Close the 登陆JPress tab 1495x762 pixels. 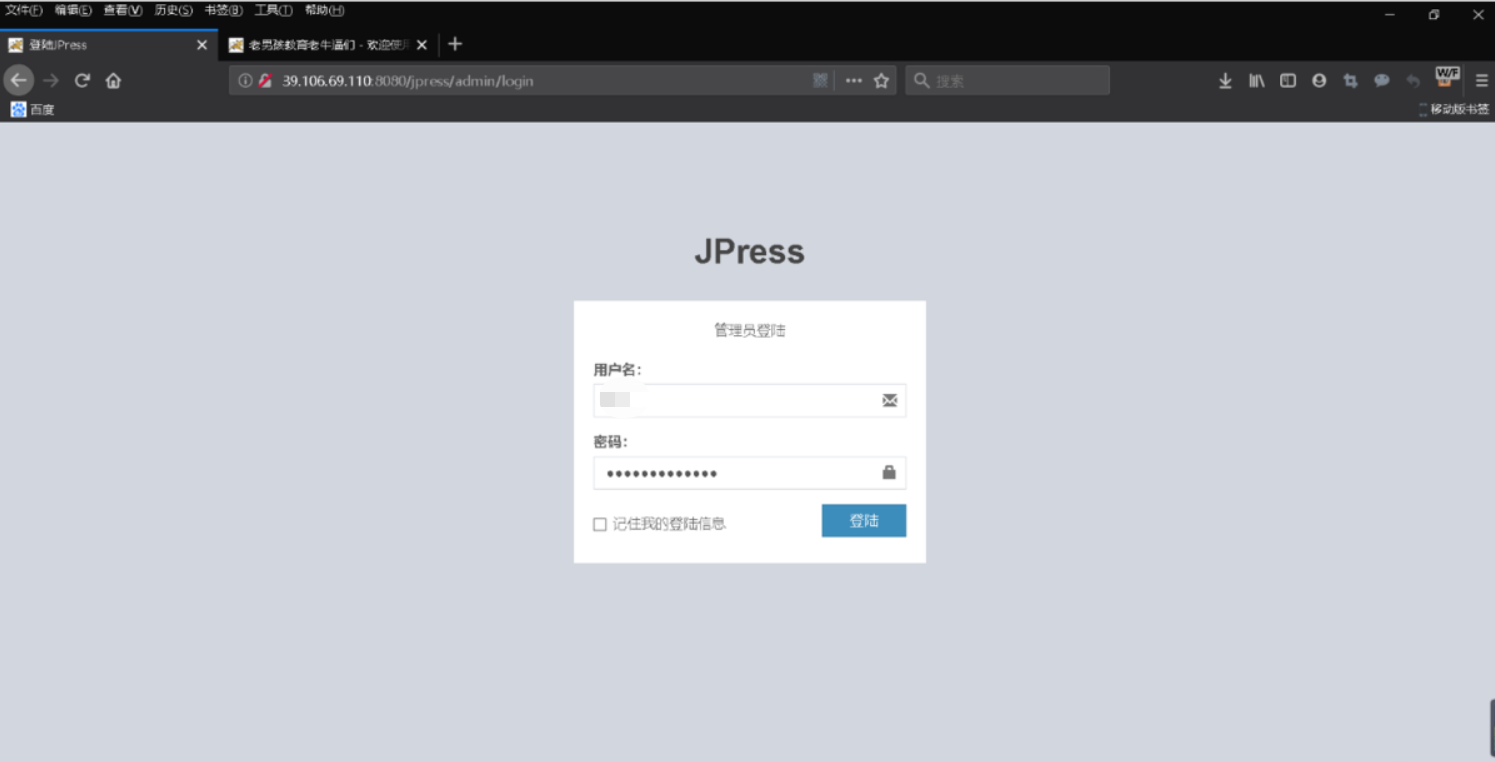(x=202, y=45)
